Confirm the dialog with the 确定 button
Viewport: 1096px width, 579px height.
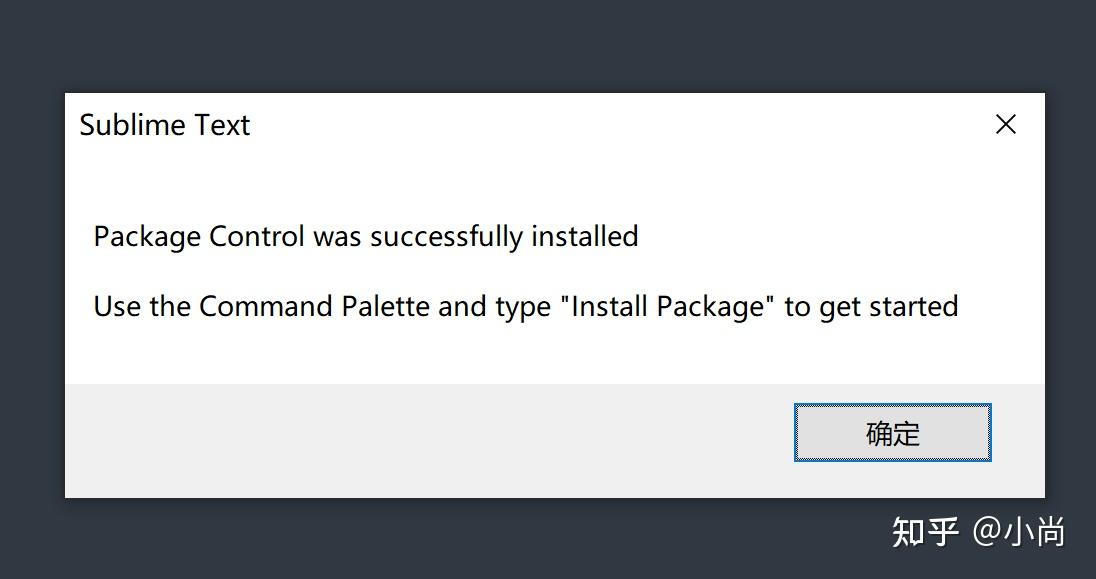892,433
